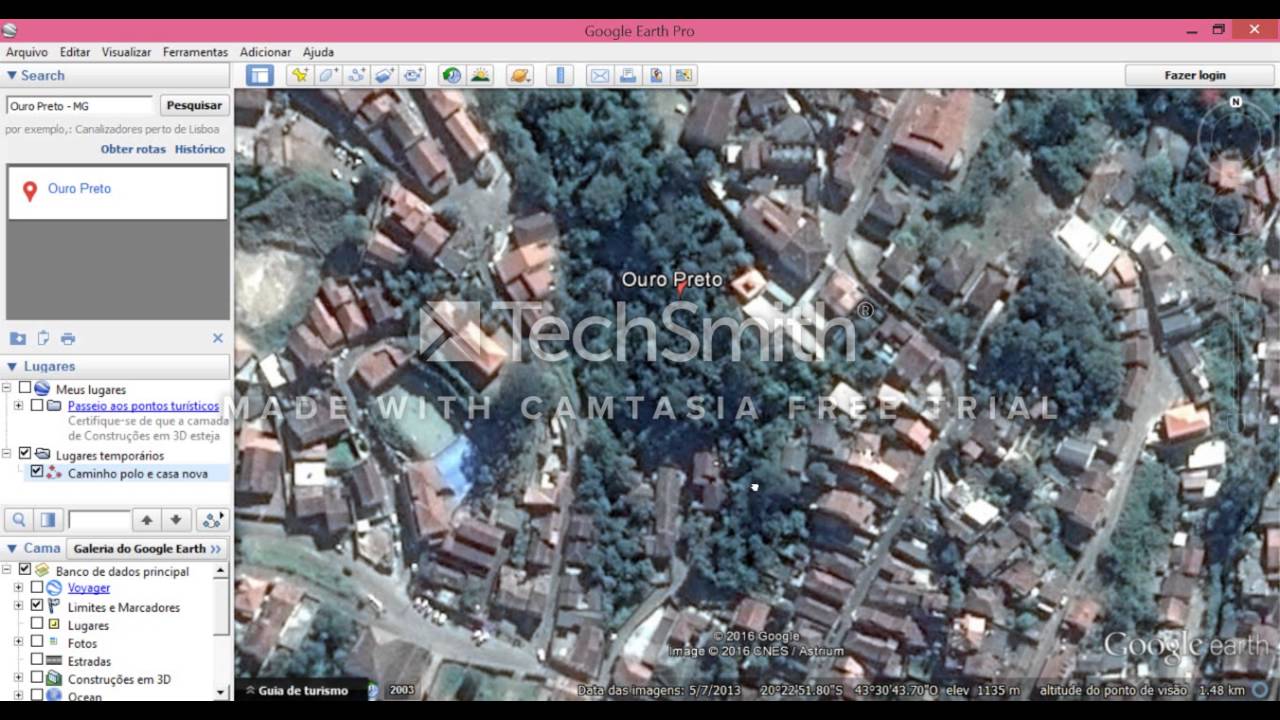Image resolution: width=1280 pixels, height=720 pixels.
Task: Collapse Meus lugares tree node
Action: click(x=7, y=388)
